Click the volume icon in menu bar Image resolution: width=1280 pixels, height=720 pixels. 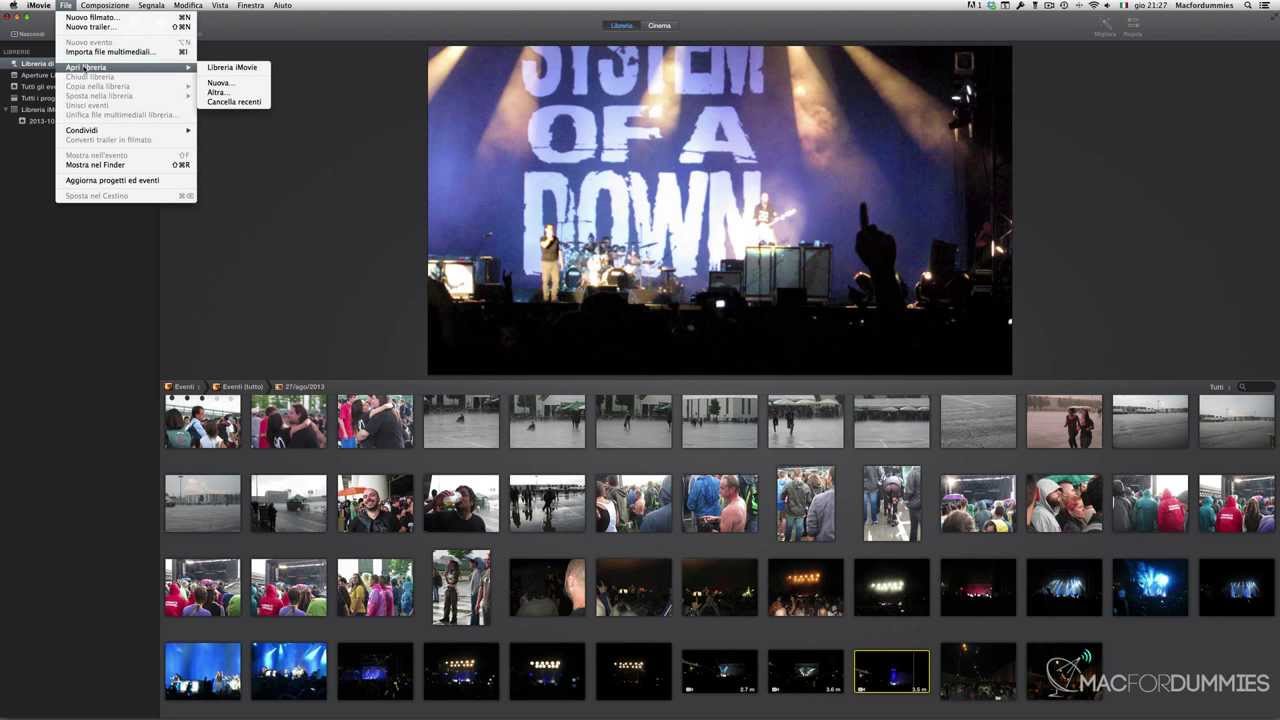(x=1107, y=5)
